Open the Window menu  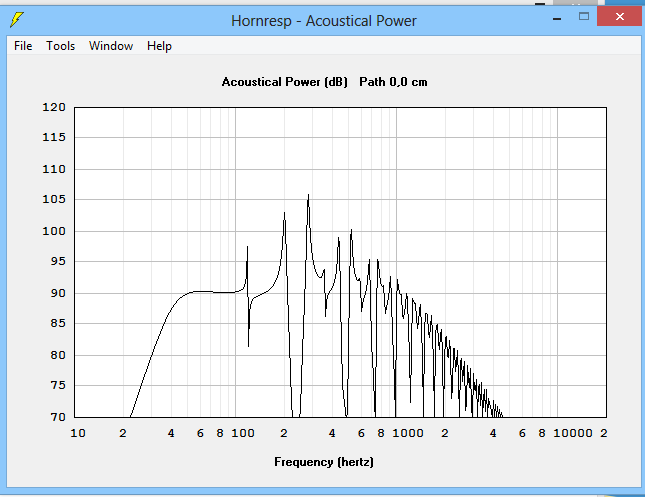tap(111, 46)
